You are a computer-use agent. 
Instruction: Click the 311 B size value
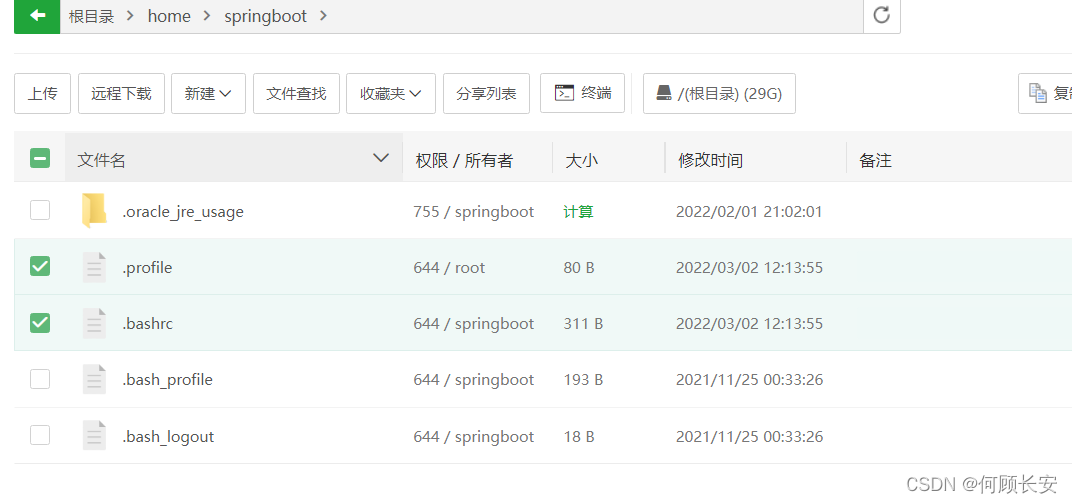click(583, 323)
